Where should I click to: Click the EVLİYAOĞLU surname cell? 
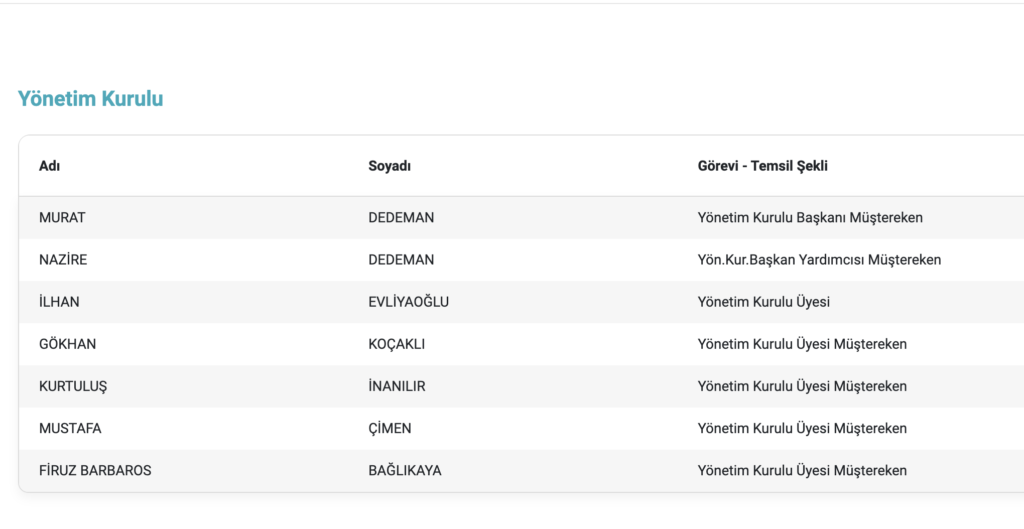[x=408, y=302]
